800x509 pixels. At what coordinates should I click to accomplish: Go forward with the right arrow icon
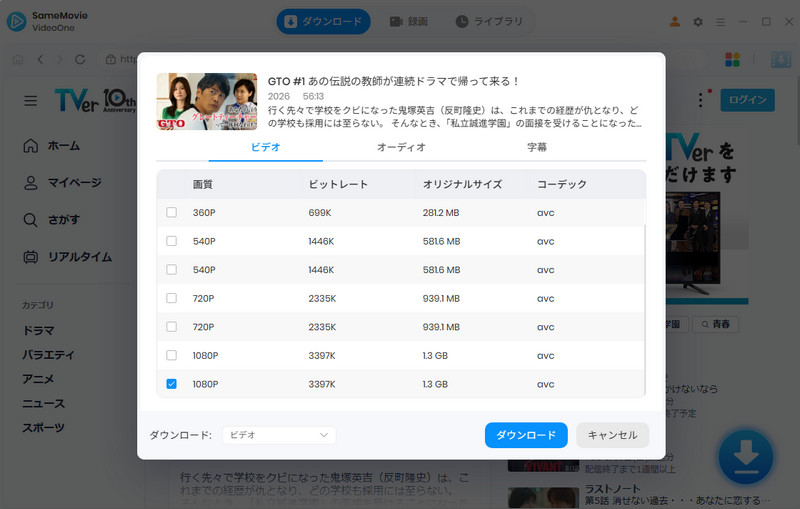[60, 60]
